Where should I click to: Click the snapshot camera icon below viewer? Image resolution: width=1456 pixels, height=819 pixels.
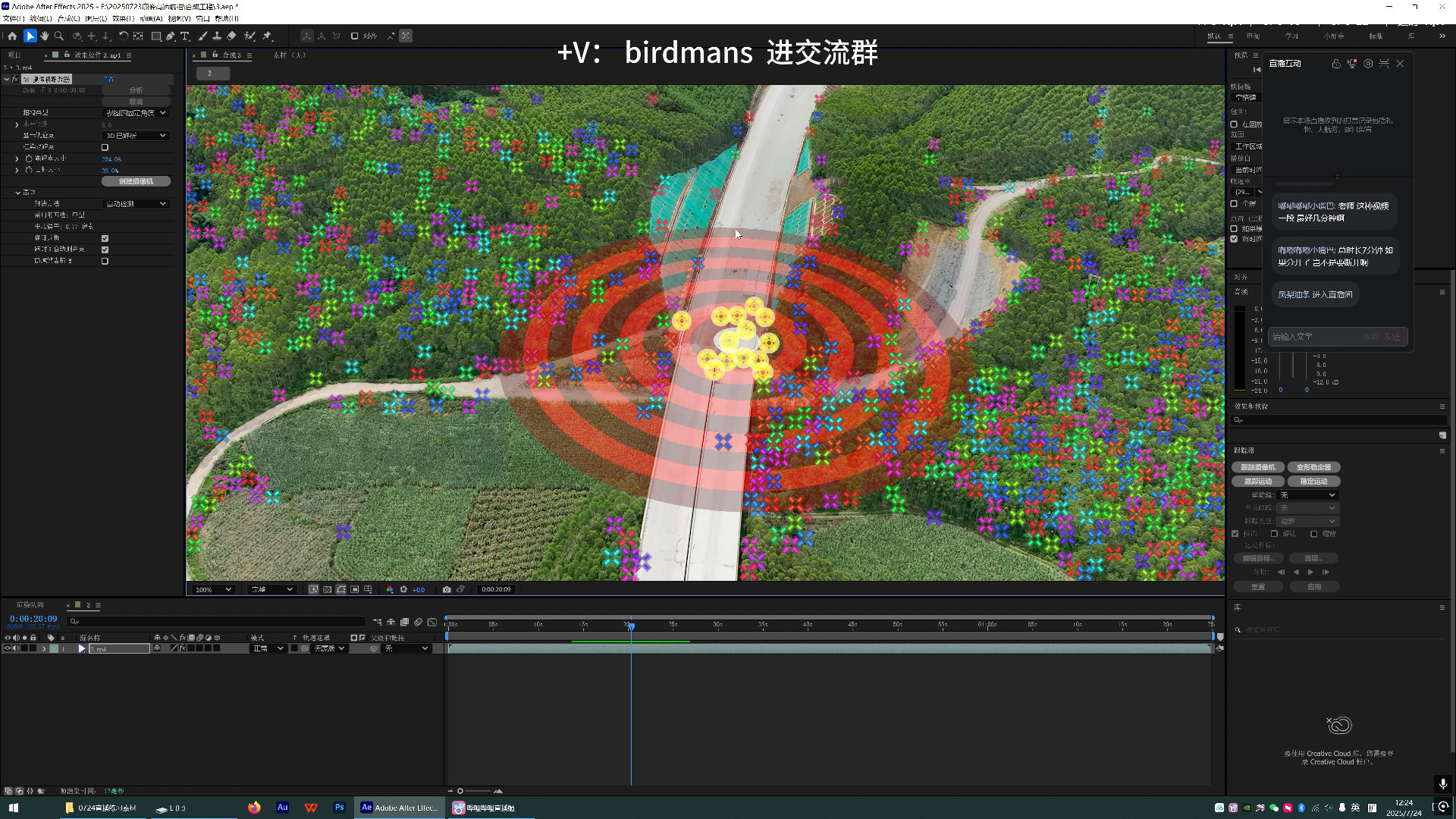click(447, 589)
